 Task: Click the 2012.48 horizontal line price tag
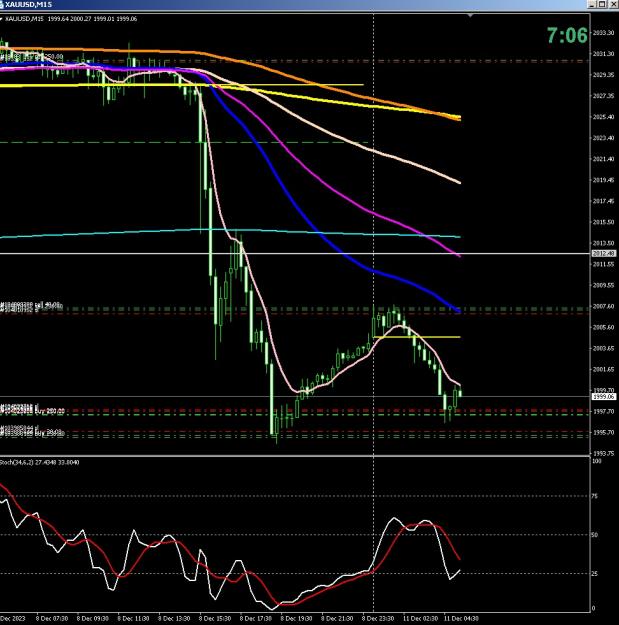click(604, 254)
